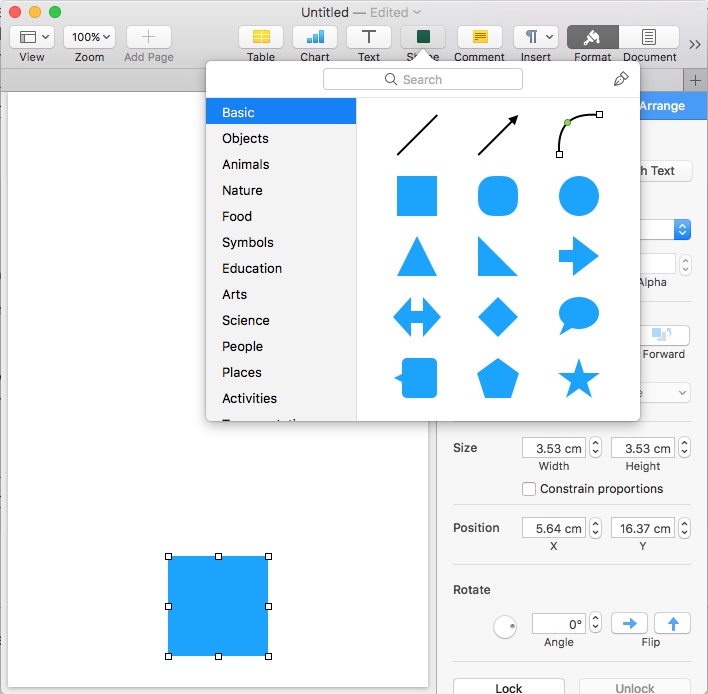Insert the curved line with edit points
The width and height of the screenshot is (708, 694).
point(578,135)
